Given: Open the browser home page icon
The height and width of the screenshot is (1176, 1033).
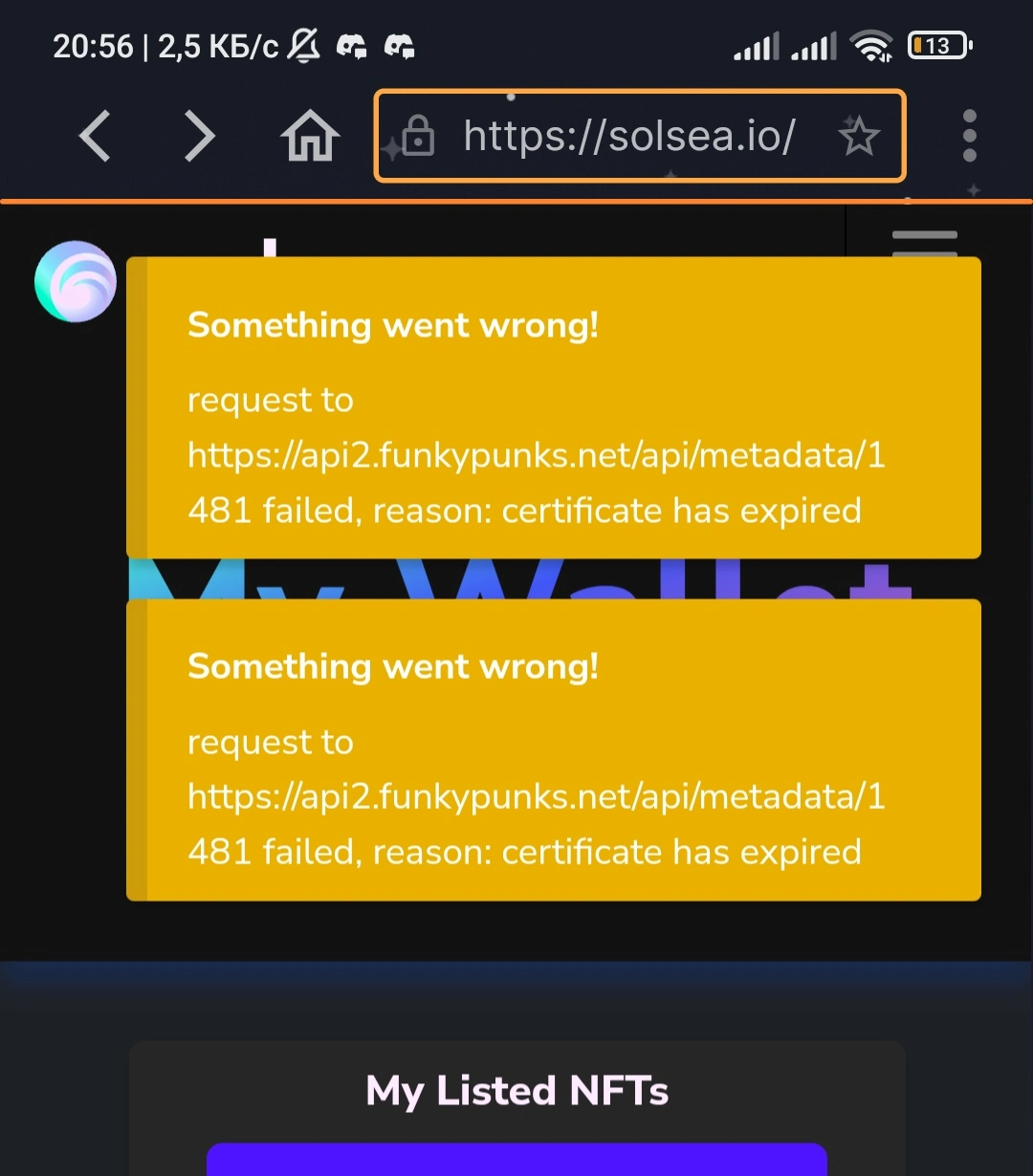Looking at the screenshot, I should 310,136.
